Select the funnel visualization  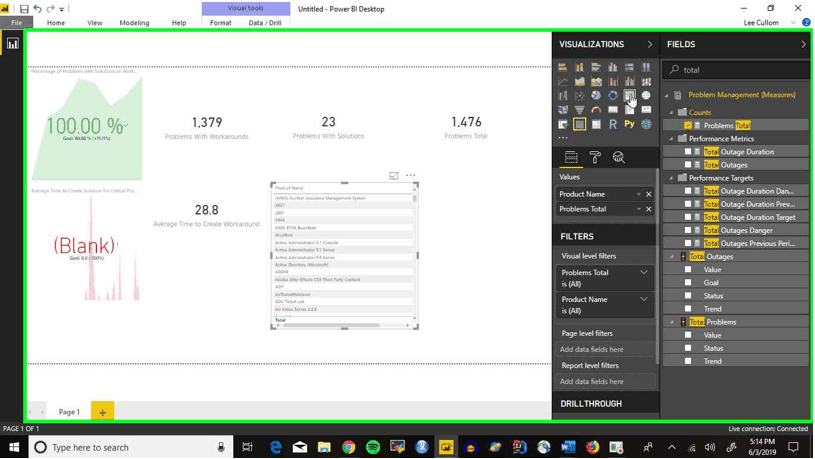(579, 110)
